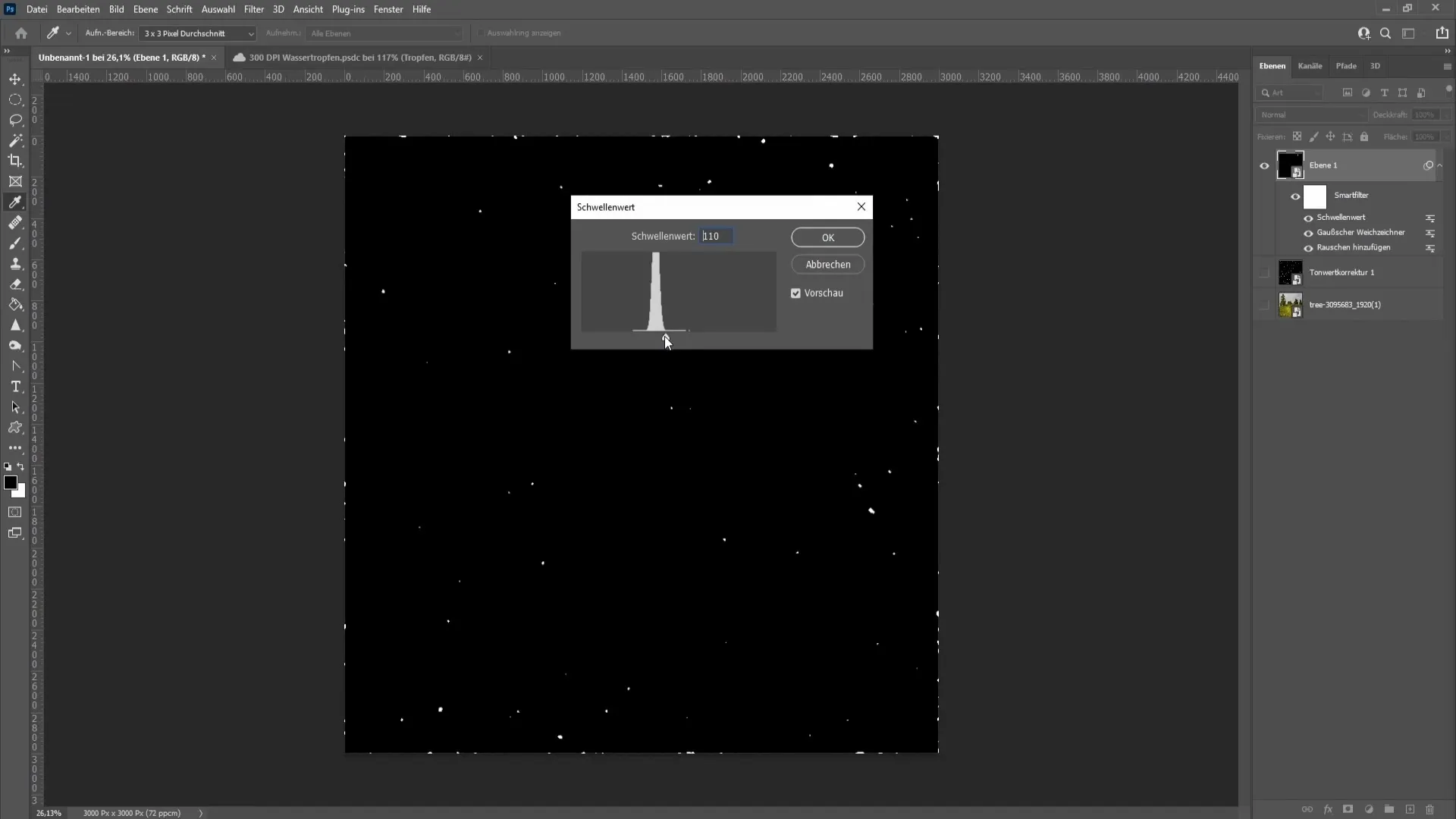The height and width of the screenshot is (819, 1456).
Task: Click the foreground color swatch
Action: pyautogui.click(x=10, y=483)
